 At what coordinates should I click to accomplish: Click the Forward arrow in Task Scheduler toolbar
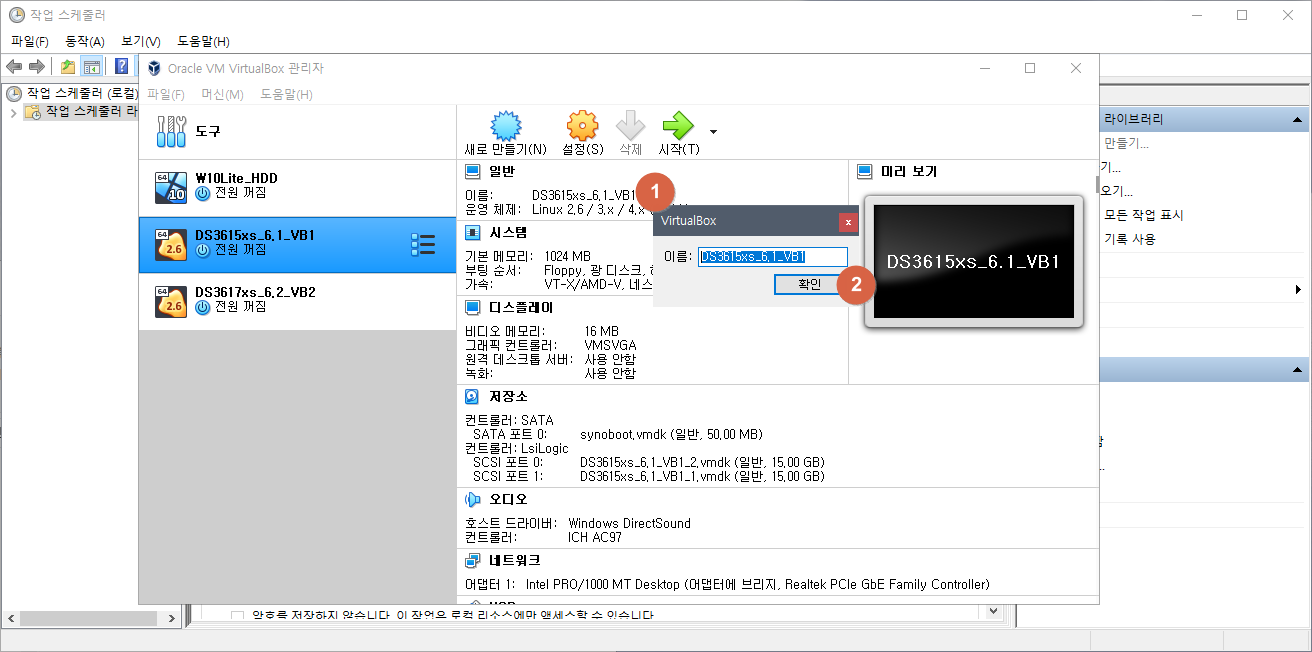37,66
